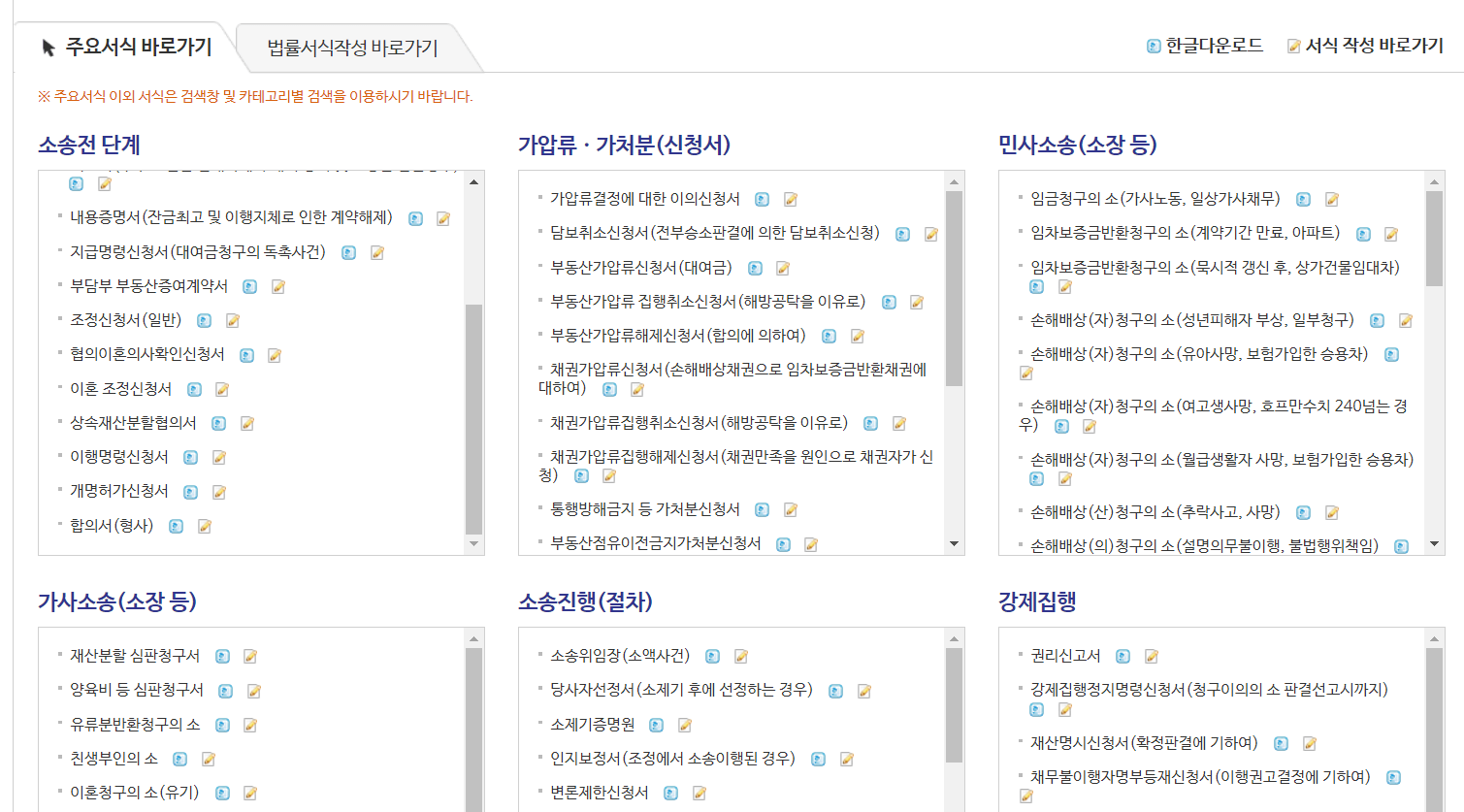Download Hangul file for 개명허가신청서

[191, 492]
